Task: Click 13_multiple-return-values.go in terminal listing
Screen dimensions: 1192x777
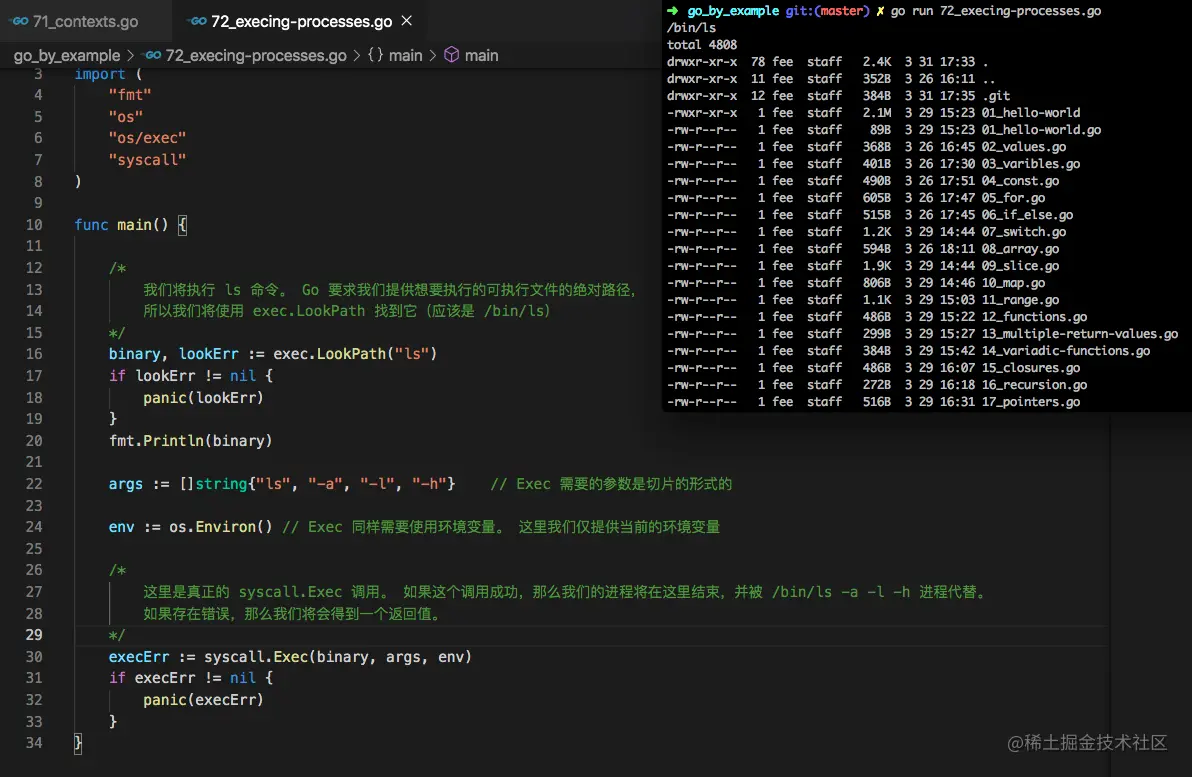Action: click(1079, 334)
